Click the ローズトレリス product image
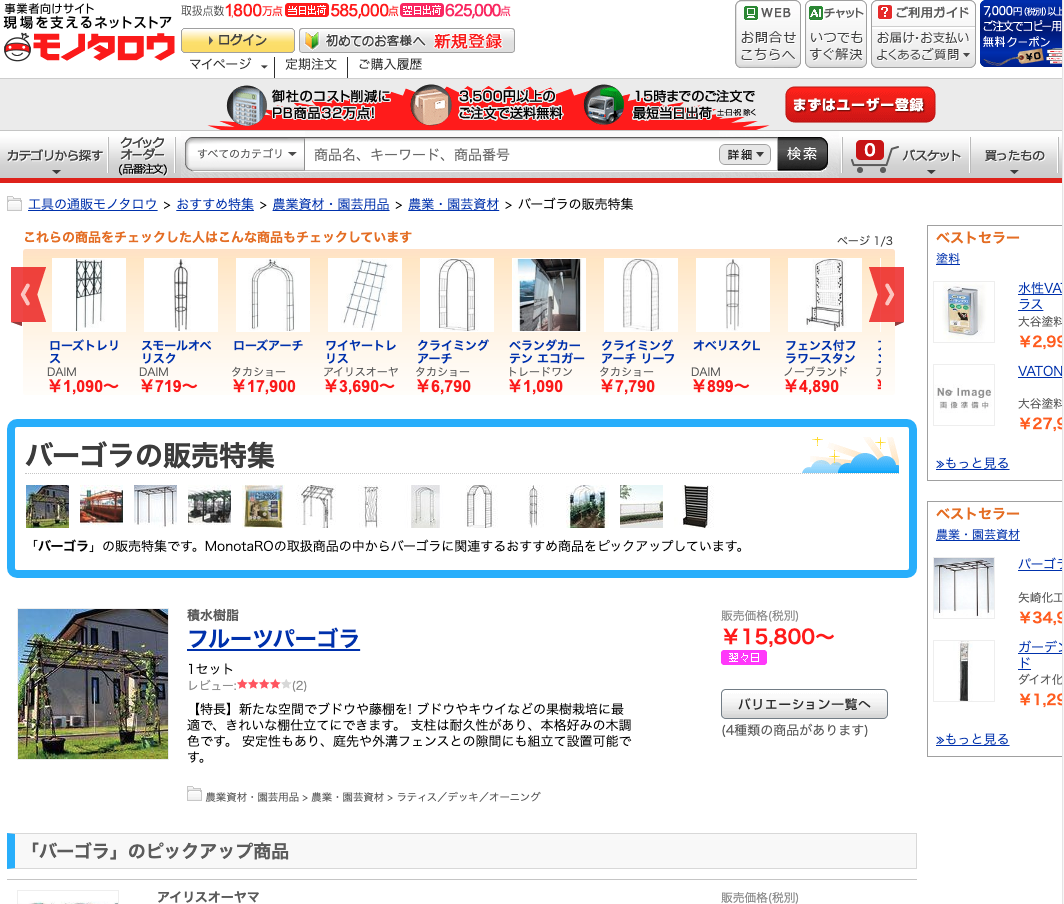 click(x=89, y=295)
